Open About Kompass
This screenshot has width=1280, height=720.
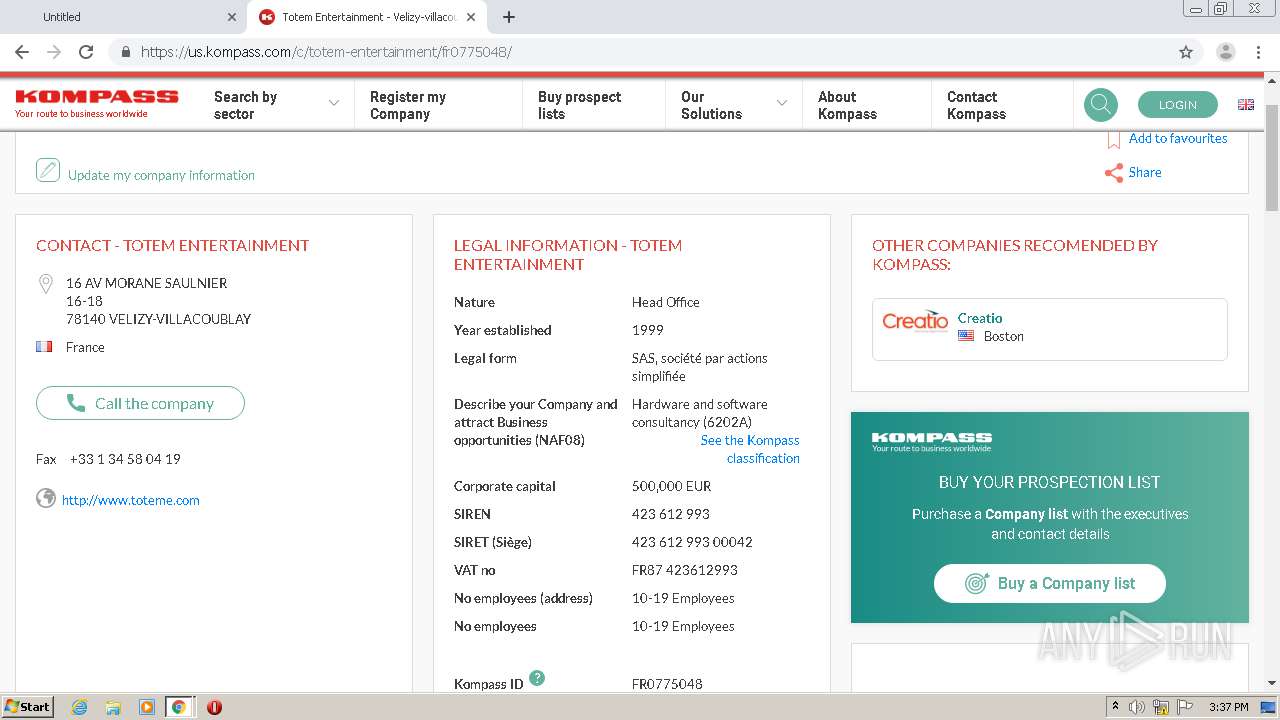pyautogui.click(x=847, y=105)
